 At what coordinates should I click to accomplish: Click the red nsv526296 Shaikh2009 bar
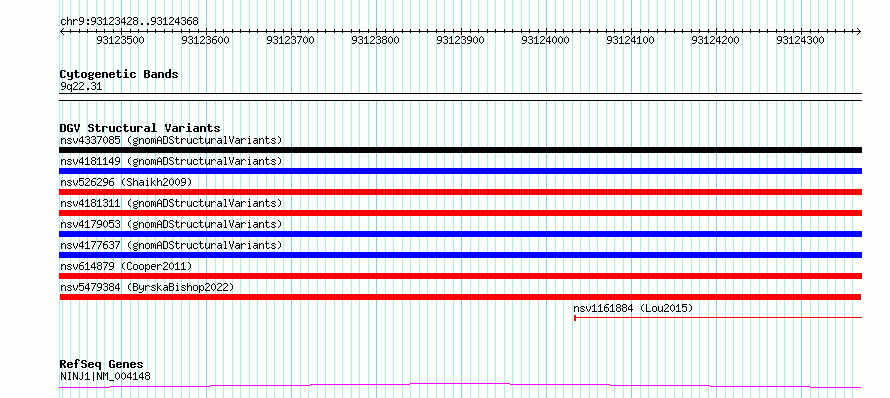pyautogui.click(x=460, y=192)
